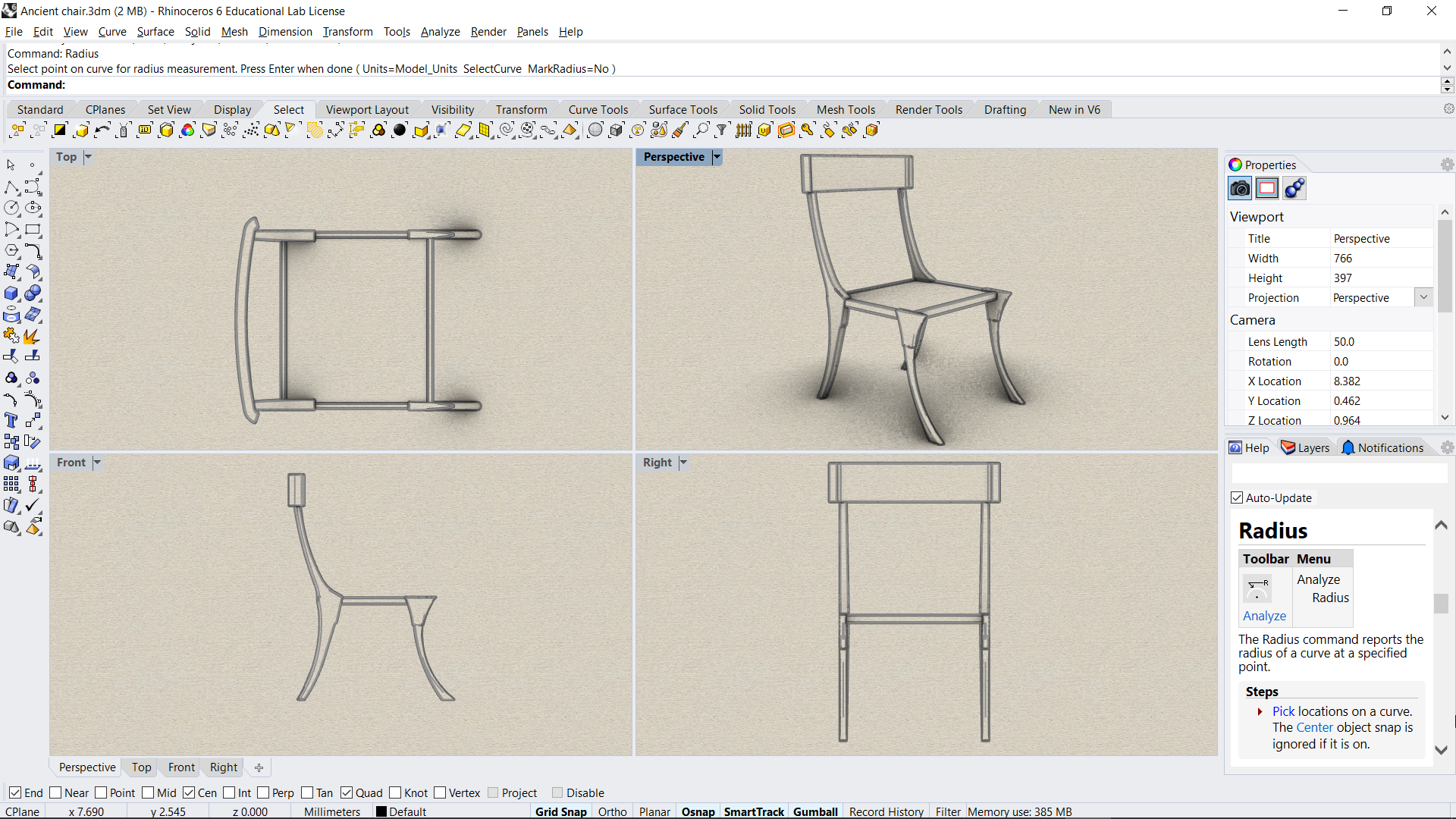Choose the Text object tool
Image resolution: width=1456 pixels, height=819 pixels.
[x=11, y=420]
